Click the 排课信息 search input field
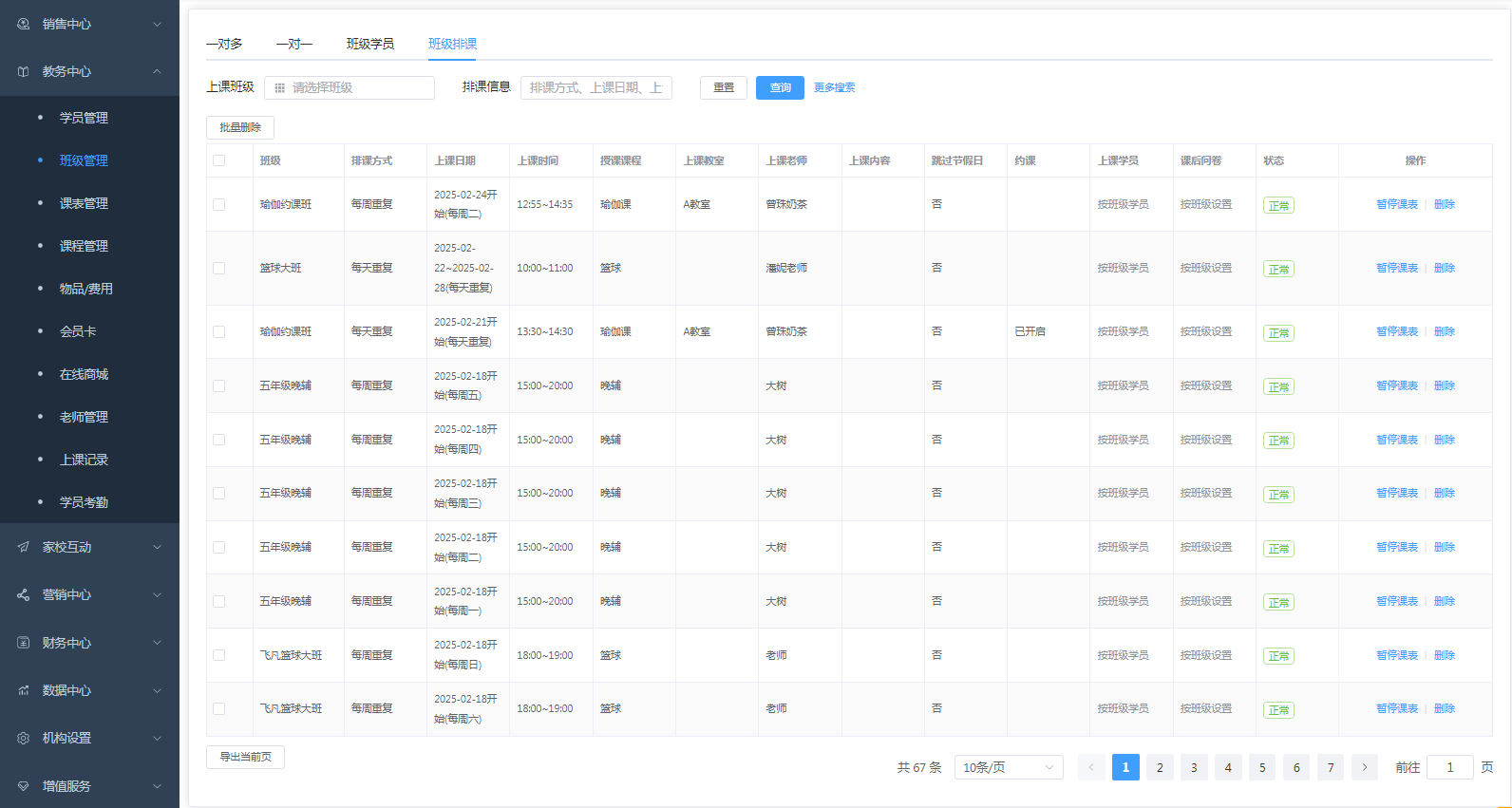 click(596, 87)
